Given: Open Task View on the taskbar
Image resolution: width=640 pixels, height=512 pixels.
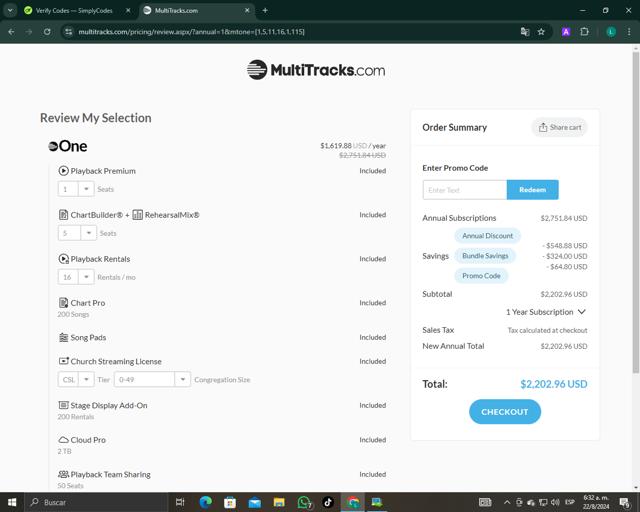Looking at the screenshot, I should (x=180, y=502).
